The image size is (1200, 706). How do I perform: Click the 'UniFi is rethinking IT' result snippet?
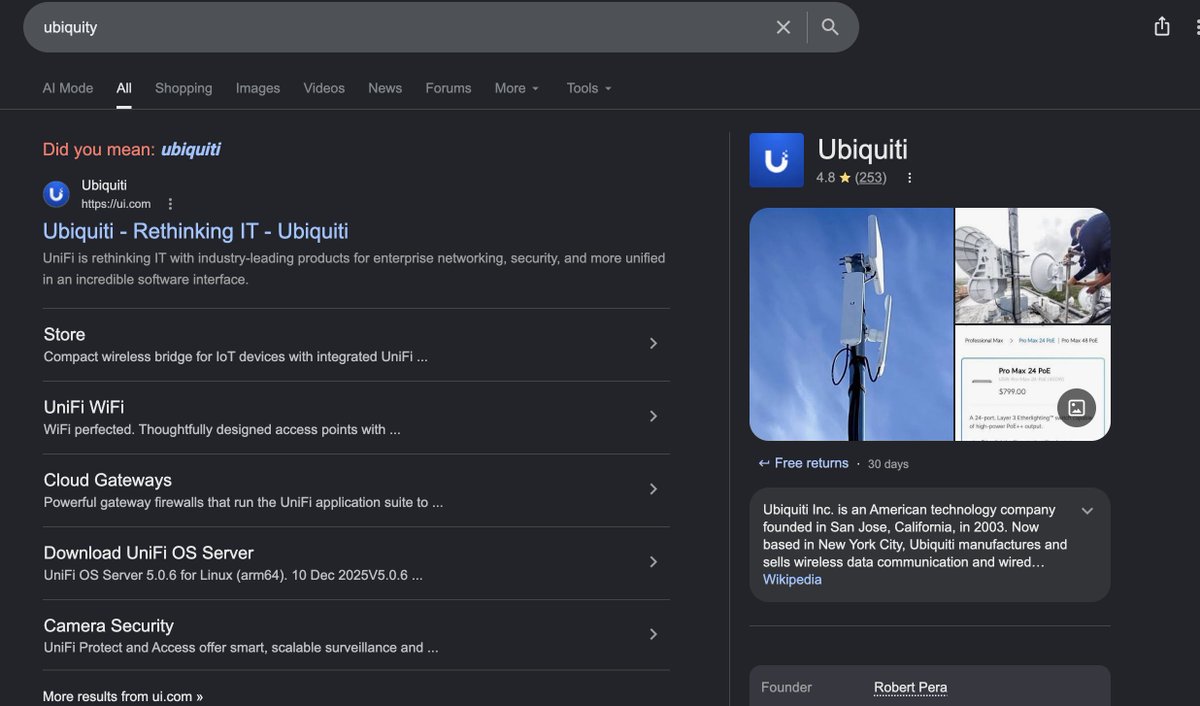point(354,269)
